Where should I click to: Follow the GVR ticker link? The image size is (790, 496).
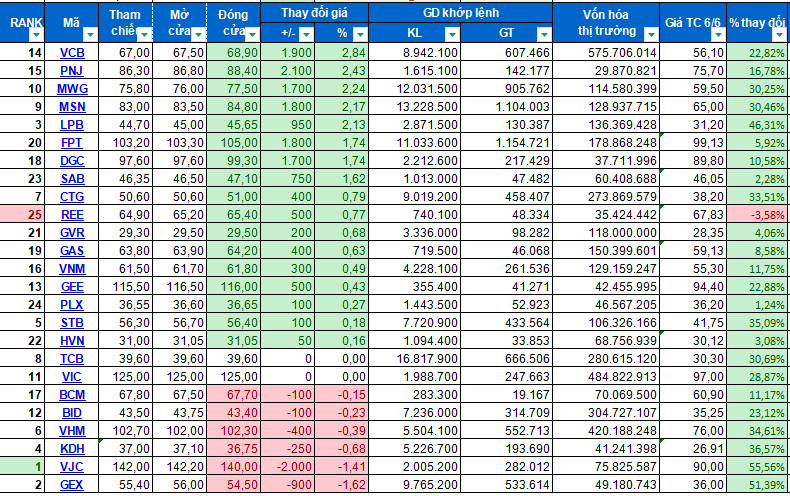[72, 233]
